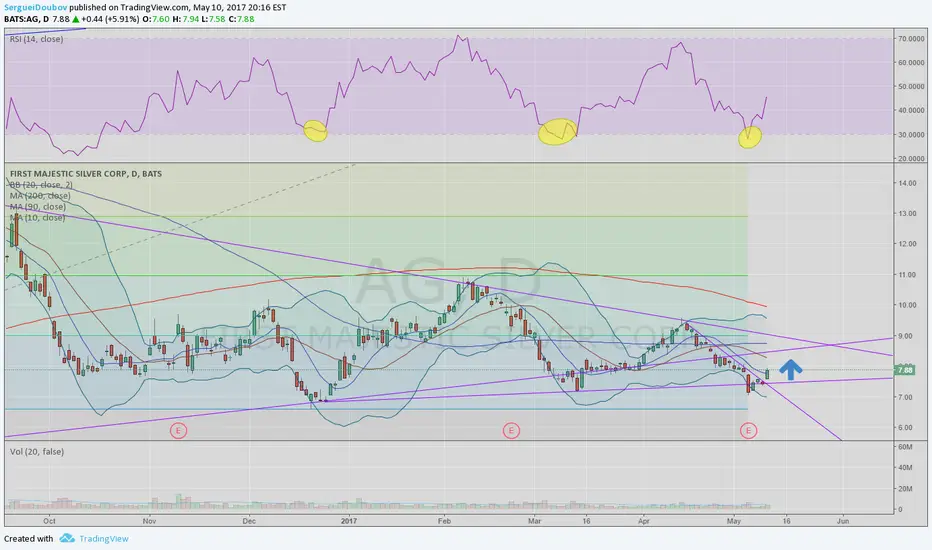Click the 11.00 price axis value
932x550 pixels.
tap(907, 275)
